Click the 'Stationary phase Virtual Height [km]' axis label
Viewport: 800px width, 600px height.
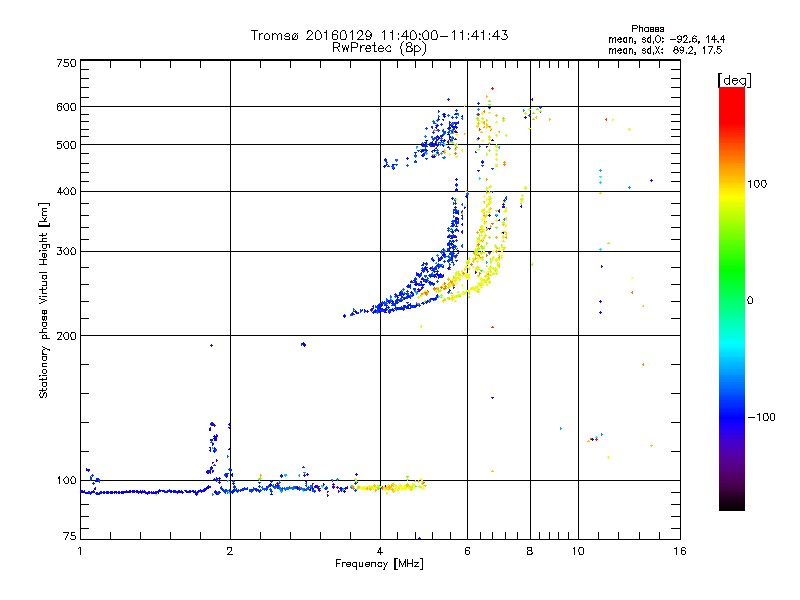[43, 300]
